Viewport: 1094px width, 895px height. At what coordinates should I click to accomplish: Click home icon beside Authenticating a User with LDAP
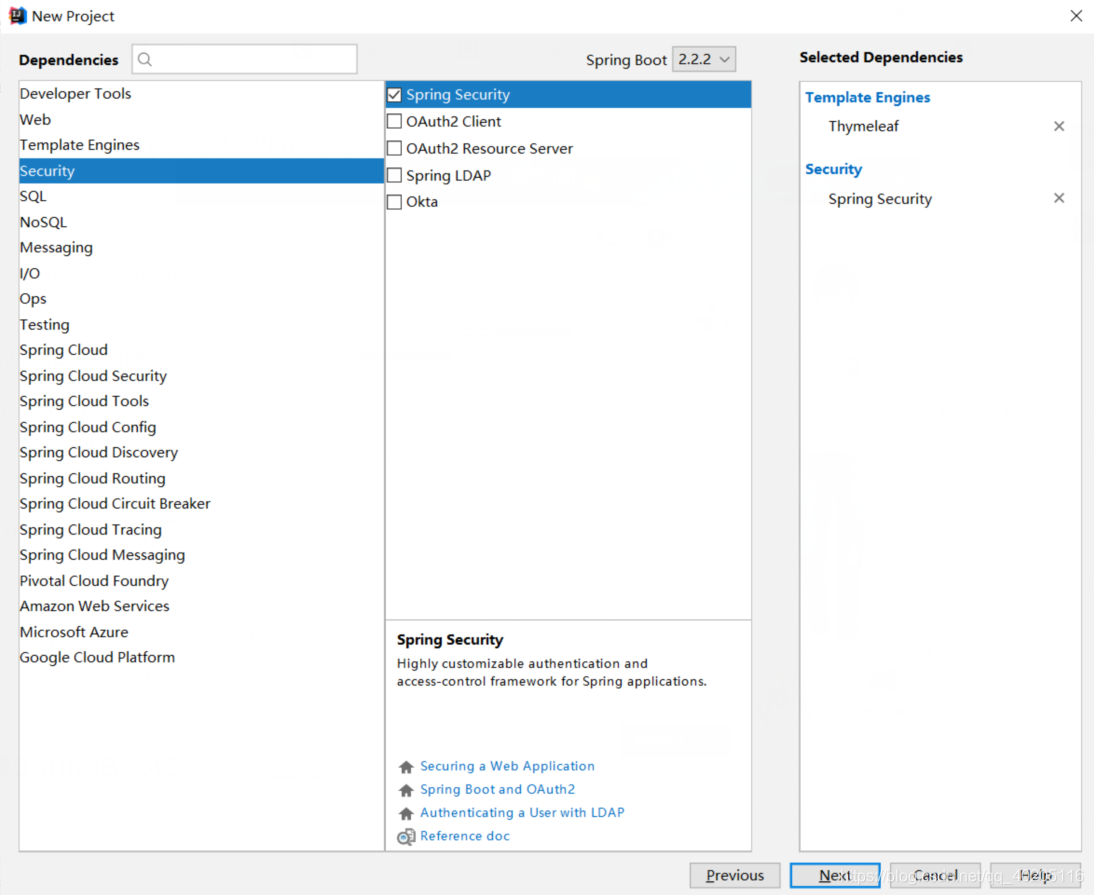(x=406, y=813)
